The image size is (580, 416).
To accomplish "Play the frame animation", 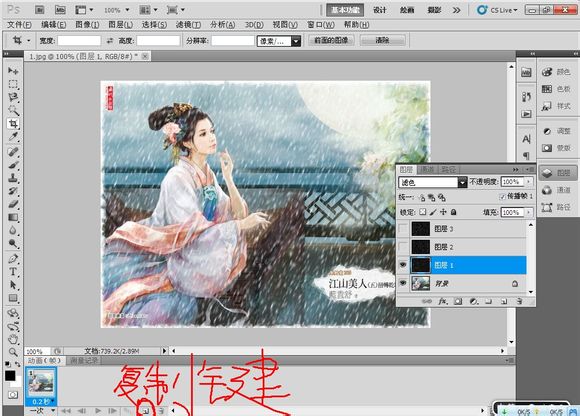I will (98, 410).
